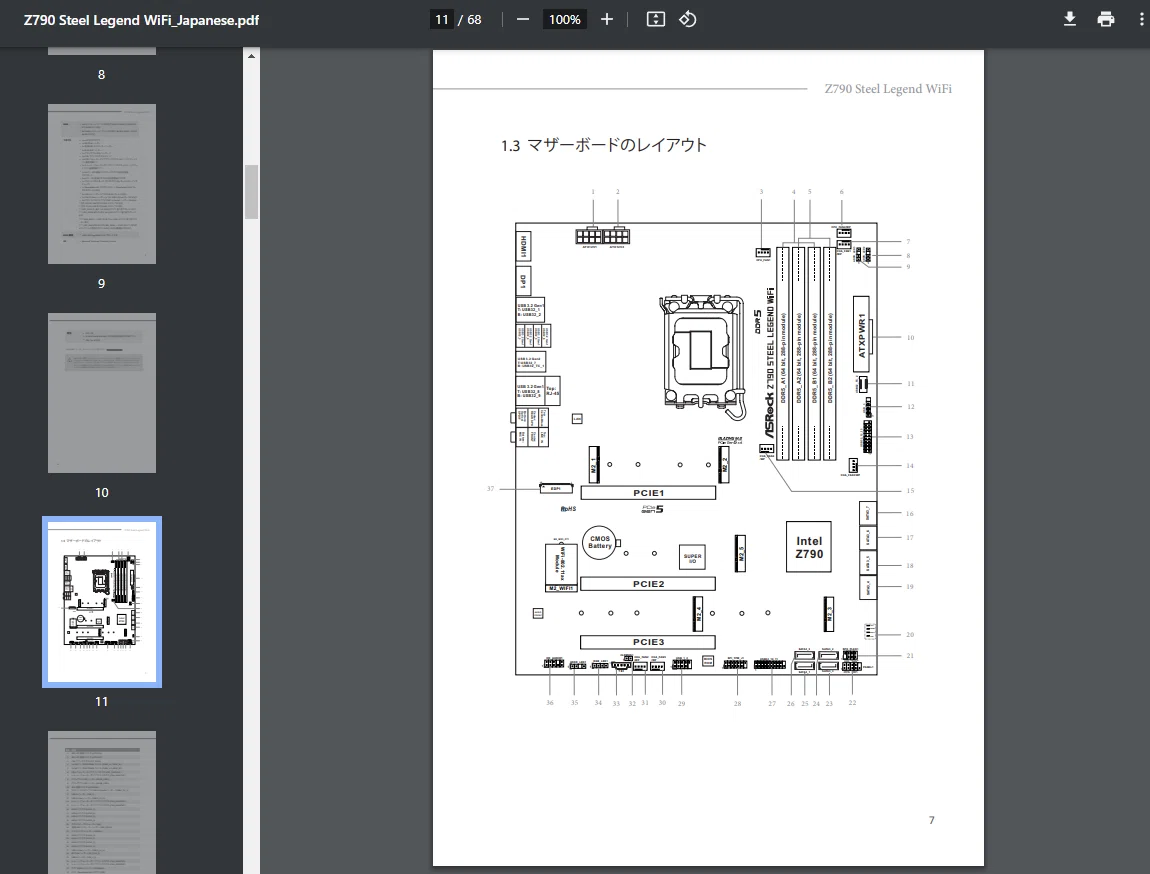Click the heading 1.3 マザーボードのレイアウト
This screenshot has width=1150, height=874.
pos(604,145)
